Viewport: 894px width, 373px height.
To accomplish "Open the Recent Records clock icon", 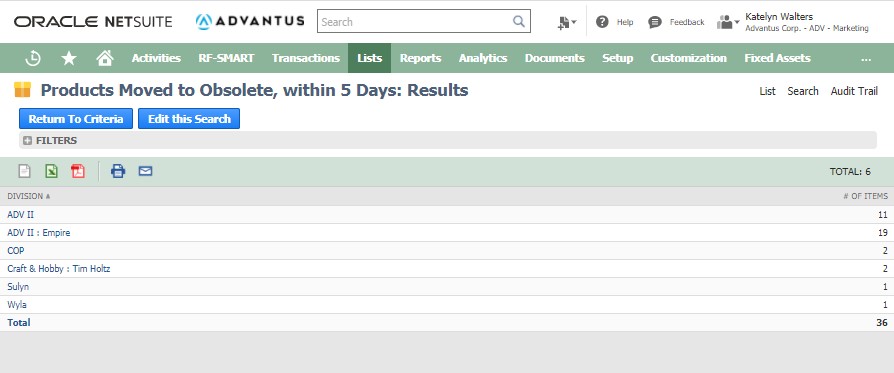I will pyautogui.click(x=33, y=58).
